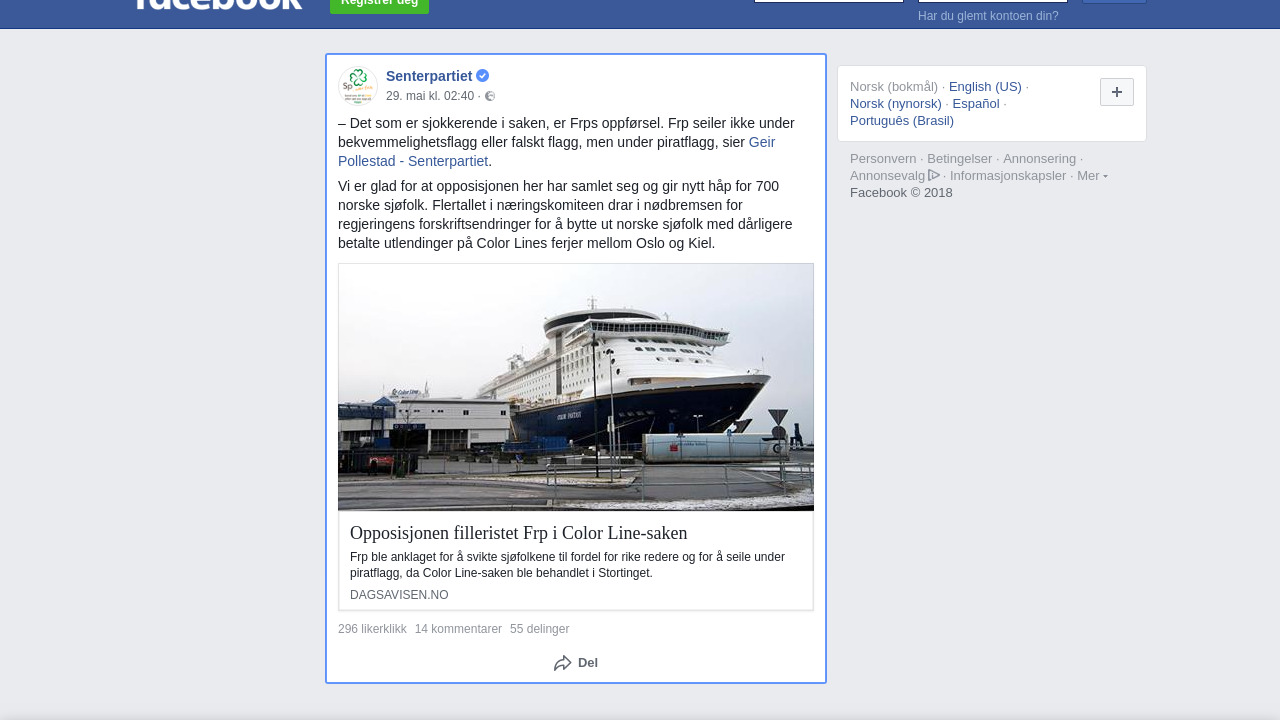Screen dimensions: 1280x720
Task: Open 14 kommentarer
Action: pos(458,629)
